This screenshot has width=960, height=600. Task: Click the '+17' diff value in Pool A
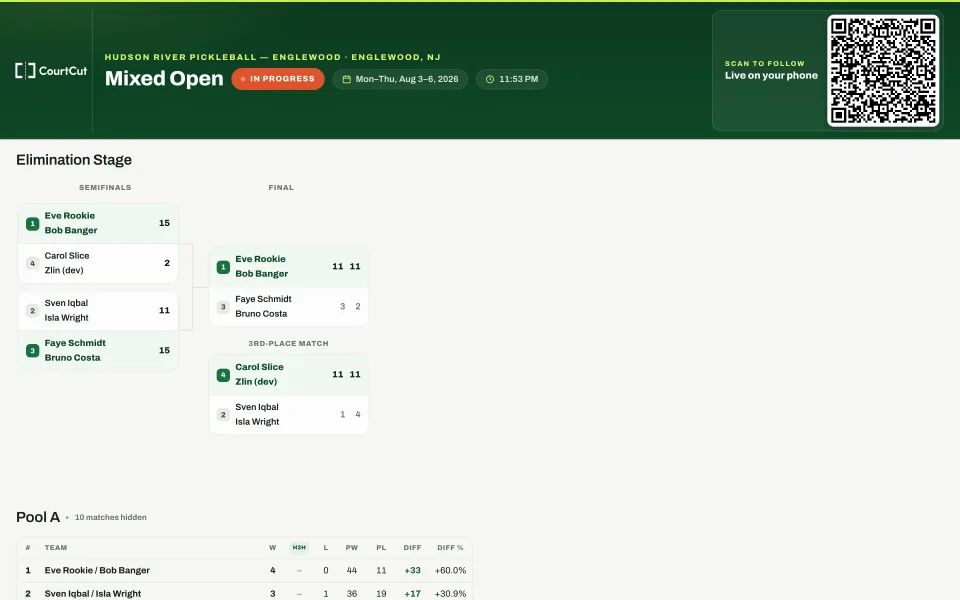pyautogui.click(x=413, y=593)
